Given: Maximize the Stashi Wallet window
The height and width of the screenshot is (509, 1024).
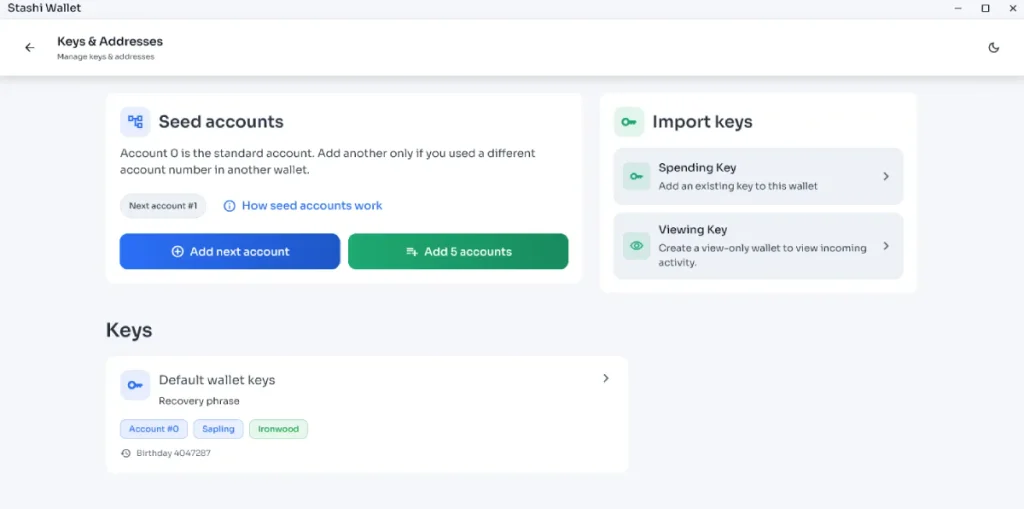Looking at the screenshot, I should pyautogui.click(x=985, y=8).
